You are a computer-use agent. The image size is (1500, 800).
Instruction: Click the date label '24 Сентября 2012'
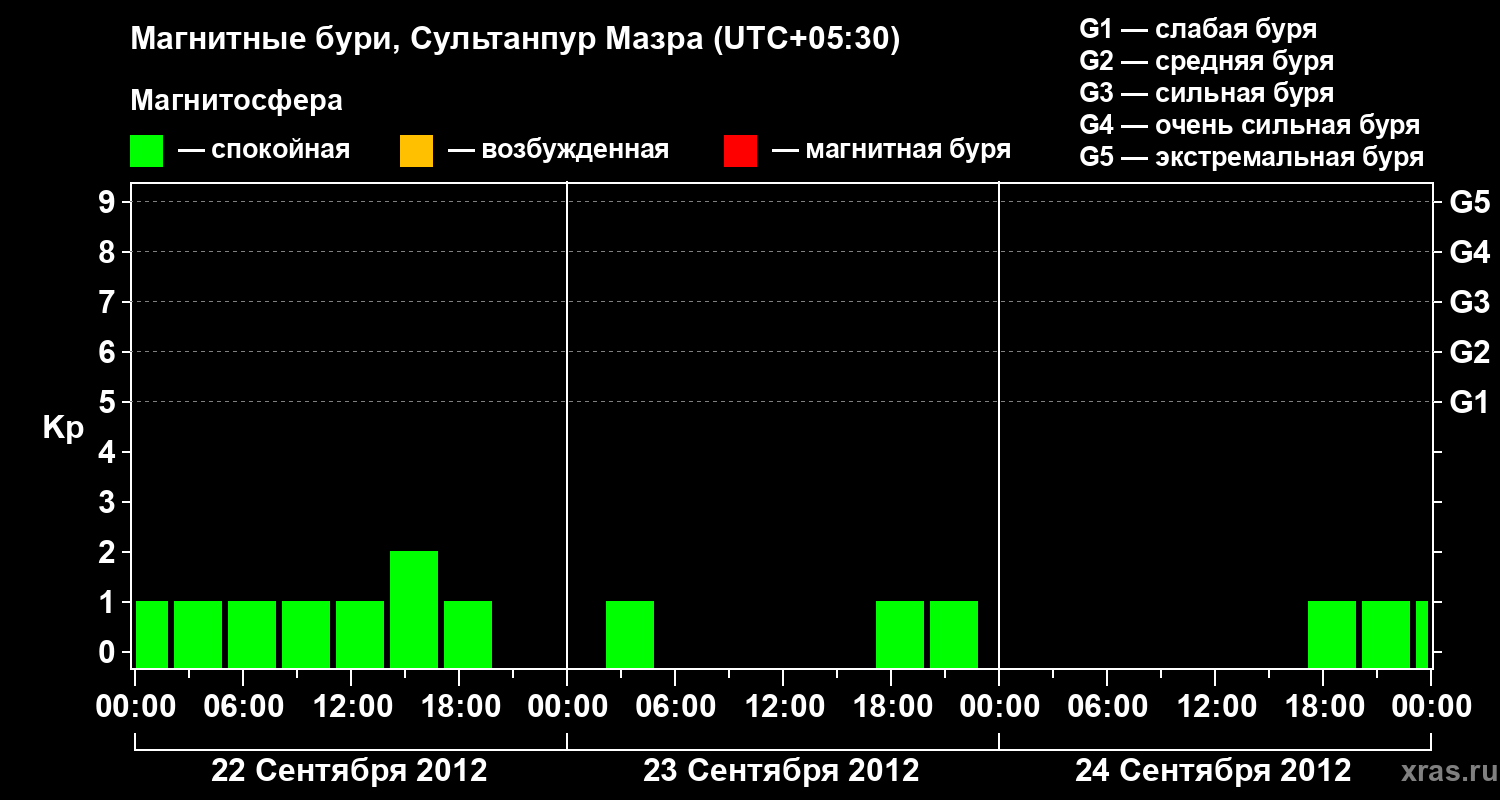(1213, 771)
